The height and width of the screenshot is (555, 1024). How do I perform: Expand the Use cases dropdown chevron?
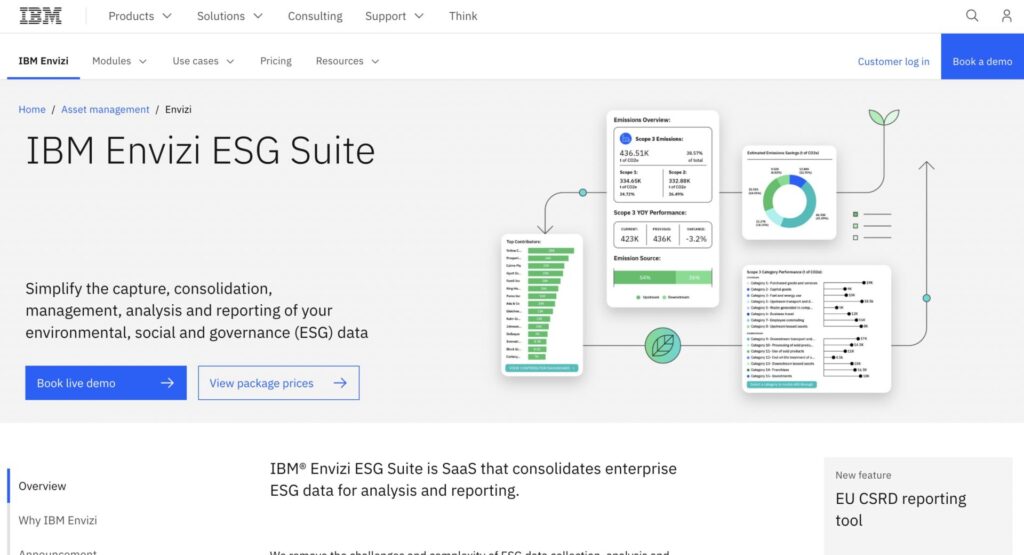tap(230, 61)
